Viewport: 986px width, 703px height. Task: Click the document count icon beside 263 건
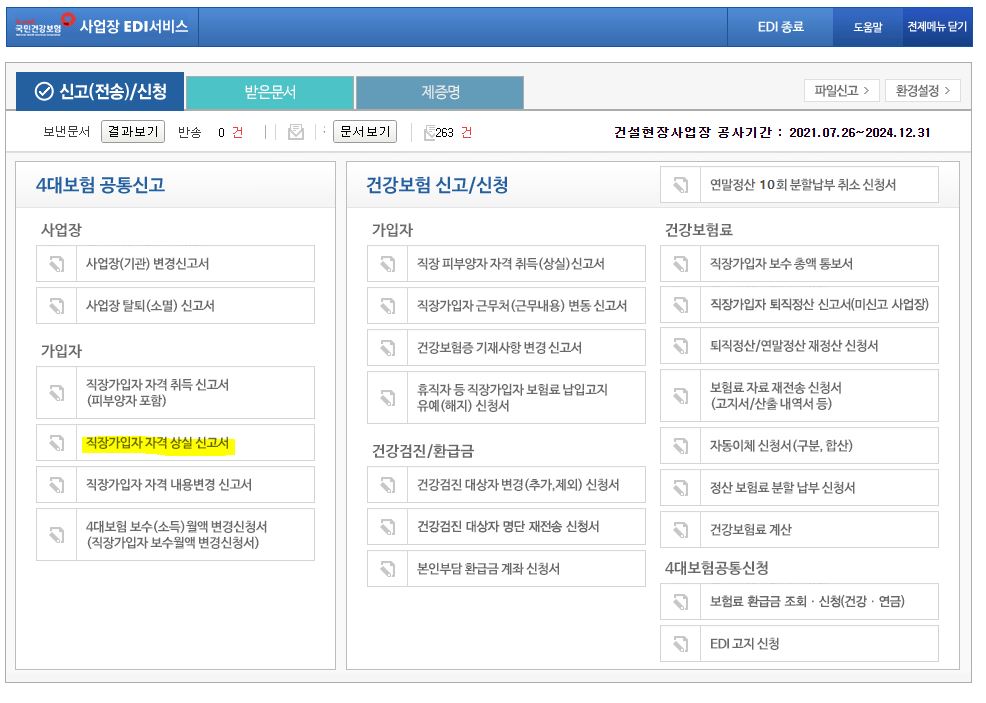[x=429, y=133]
